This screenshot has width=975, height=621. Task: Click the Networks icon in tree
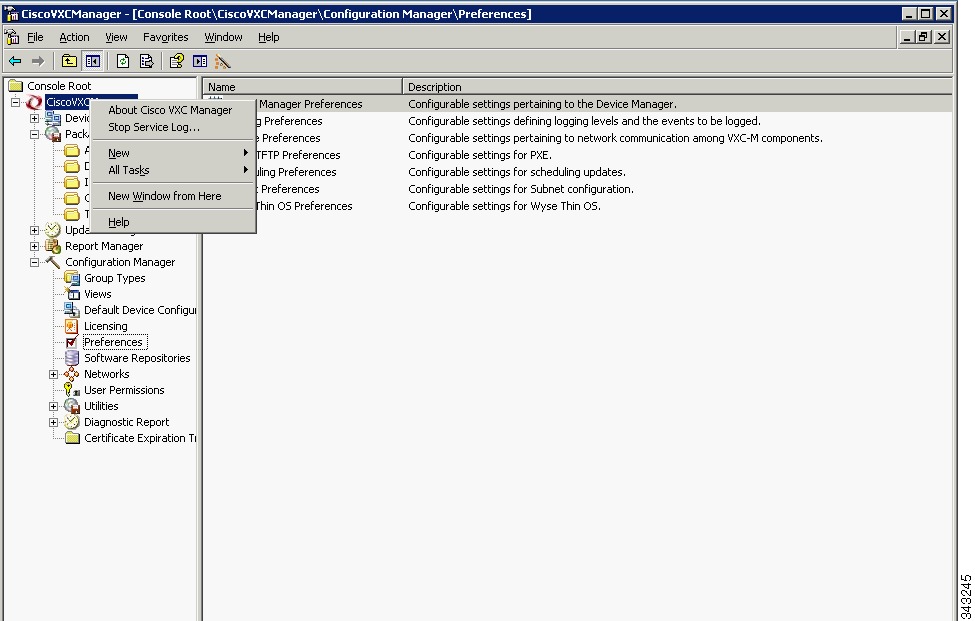click(72, 374)
